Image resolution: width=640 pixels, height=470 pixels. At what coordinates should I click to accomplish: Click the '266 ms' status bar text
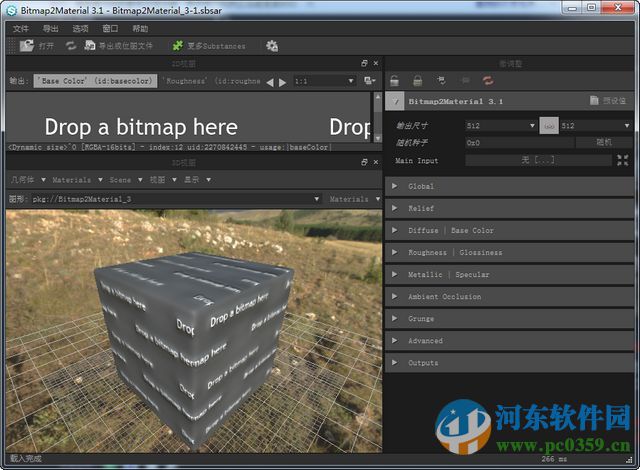[x=554, y=459]
